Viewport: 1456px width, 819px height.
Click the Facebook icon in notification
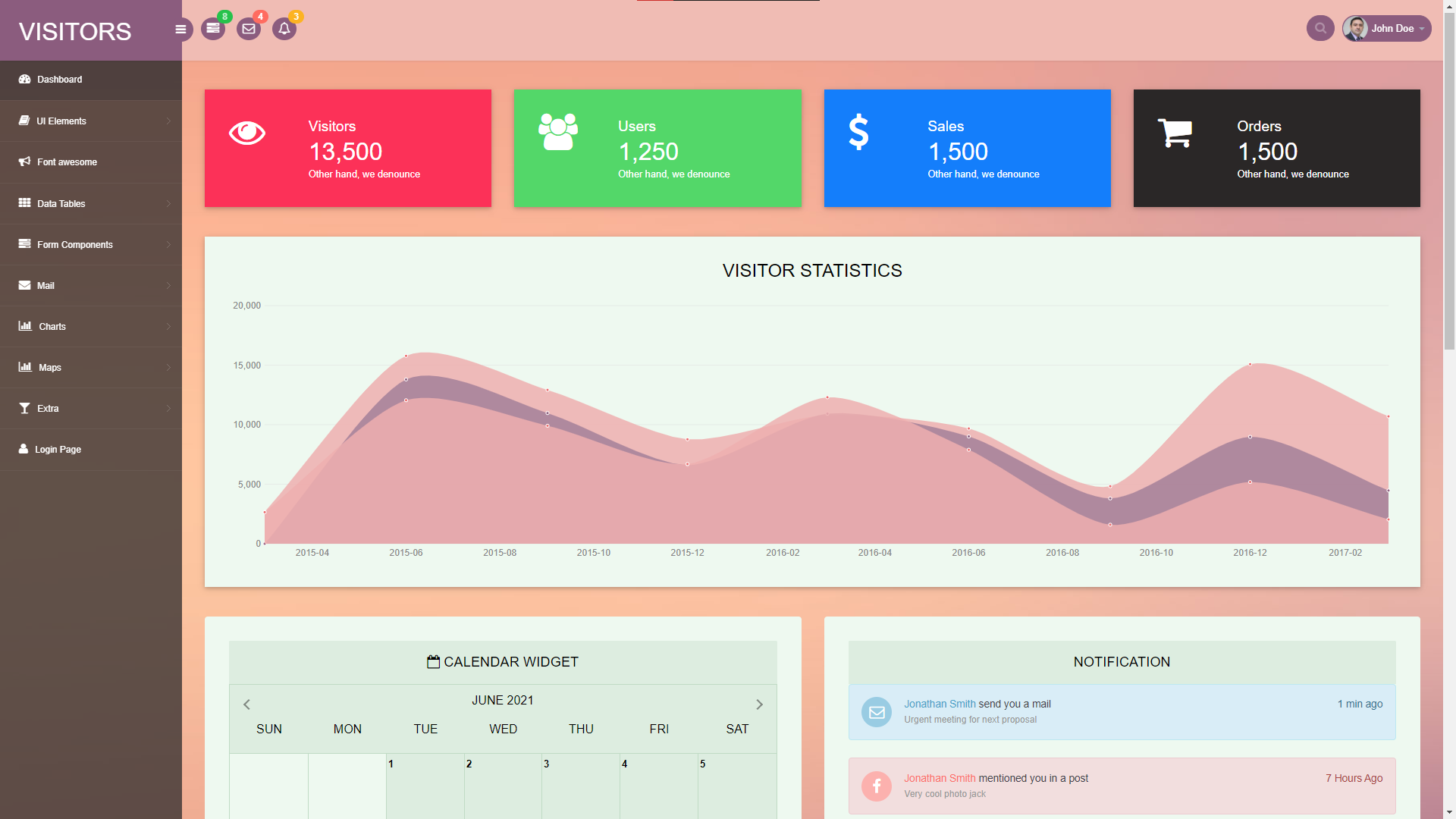click(x=877, y=786)
